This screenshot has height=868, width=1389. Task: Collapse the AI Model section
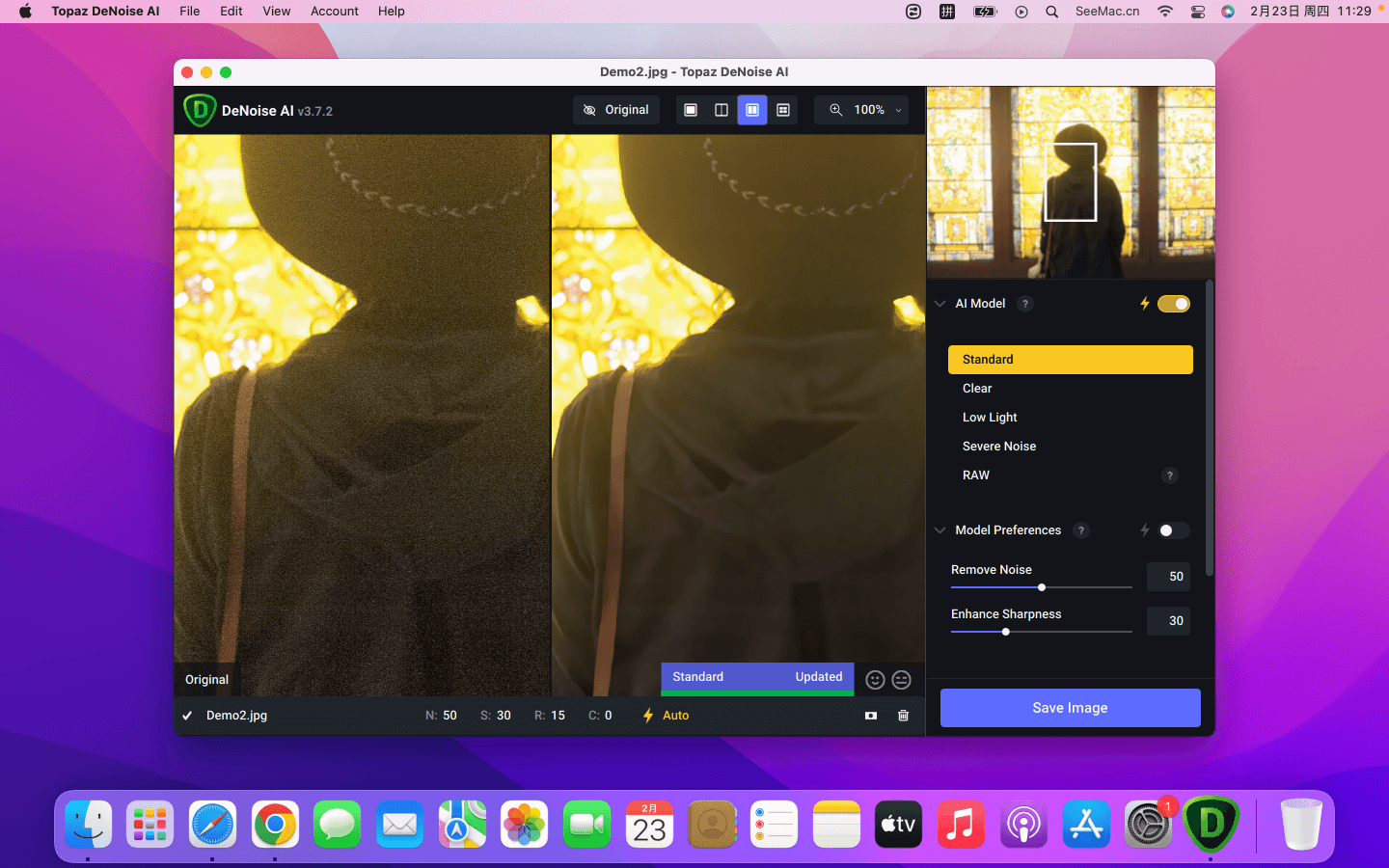click(x=940, y=304)
